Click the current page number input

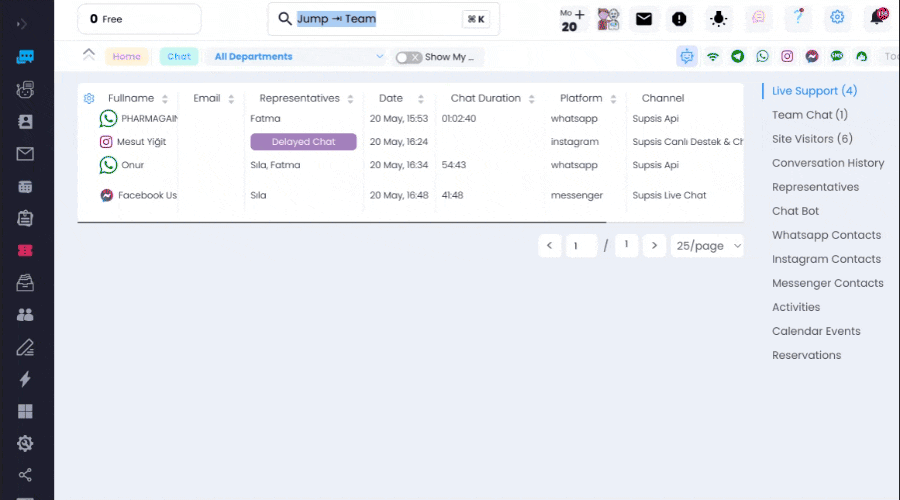[x=581, y=246]
